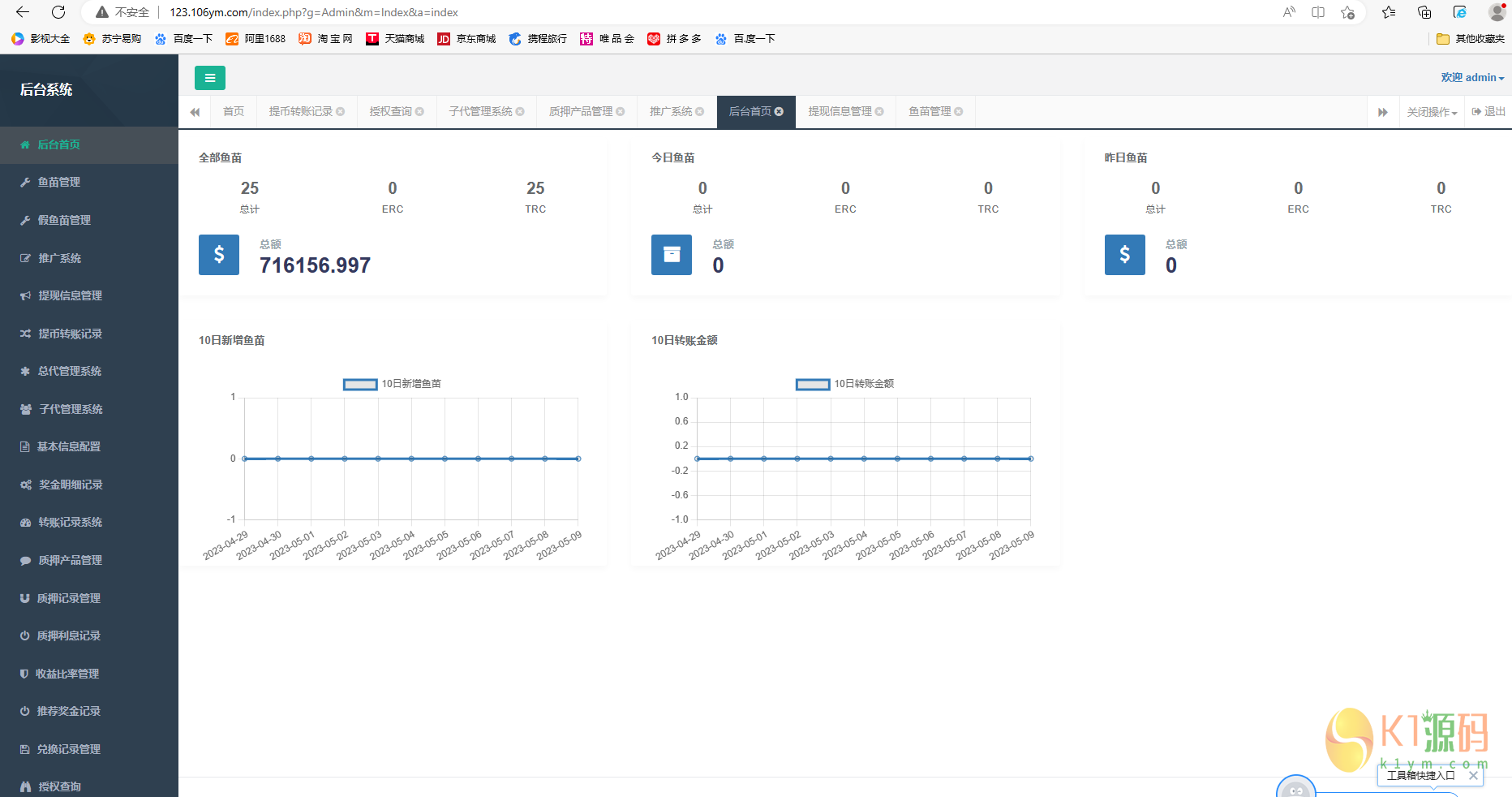Close the 提币转账记录 tab with its x icon
The height and width of the screenshot is (797, 1512).
[341, 112]
